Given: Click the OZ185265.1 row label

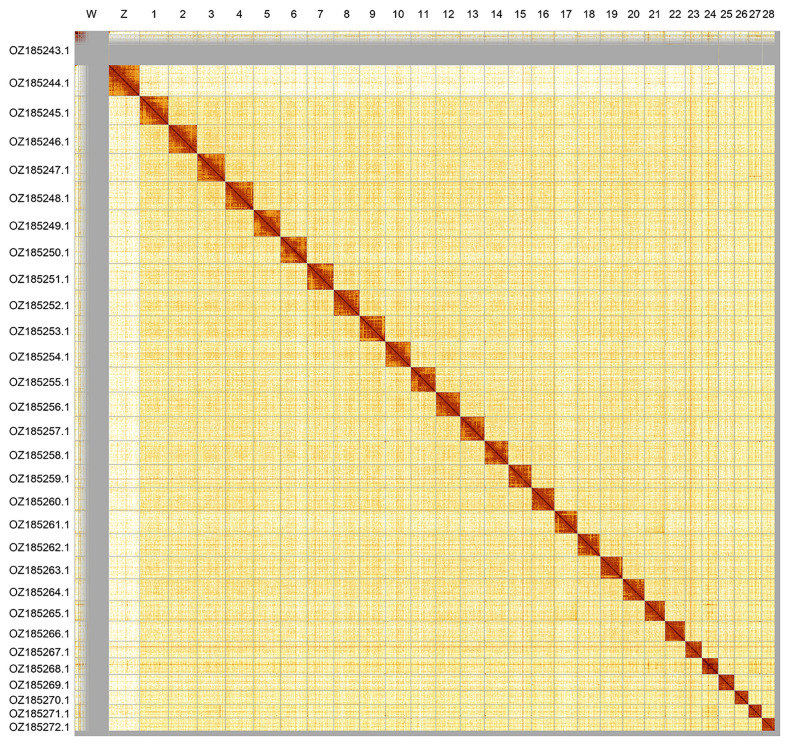Looking at the screenshot, I should coord(38,613).
